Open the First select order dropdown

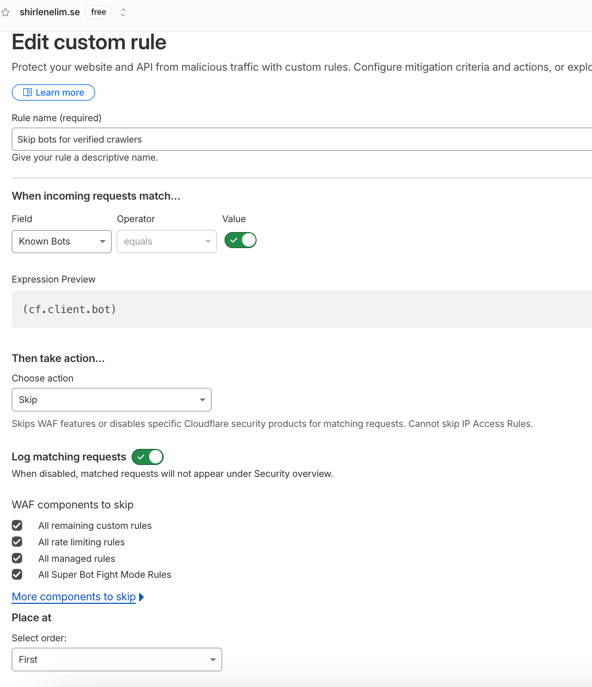click(117, 659)
